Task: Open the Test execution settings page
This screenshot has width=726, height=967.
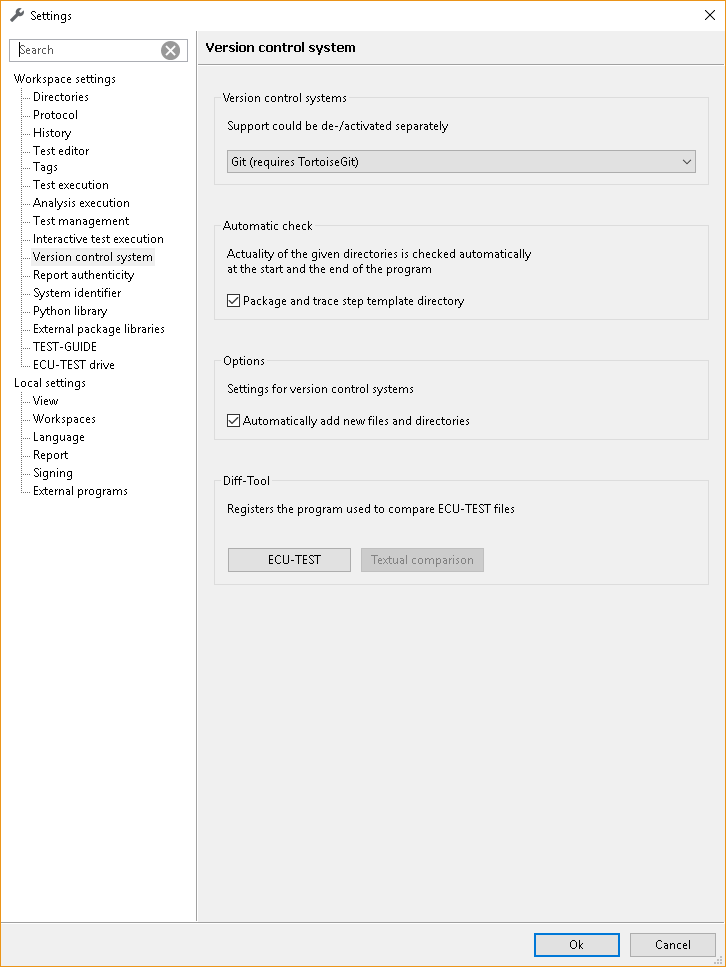Action: tap(71, 185)
